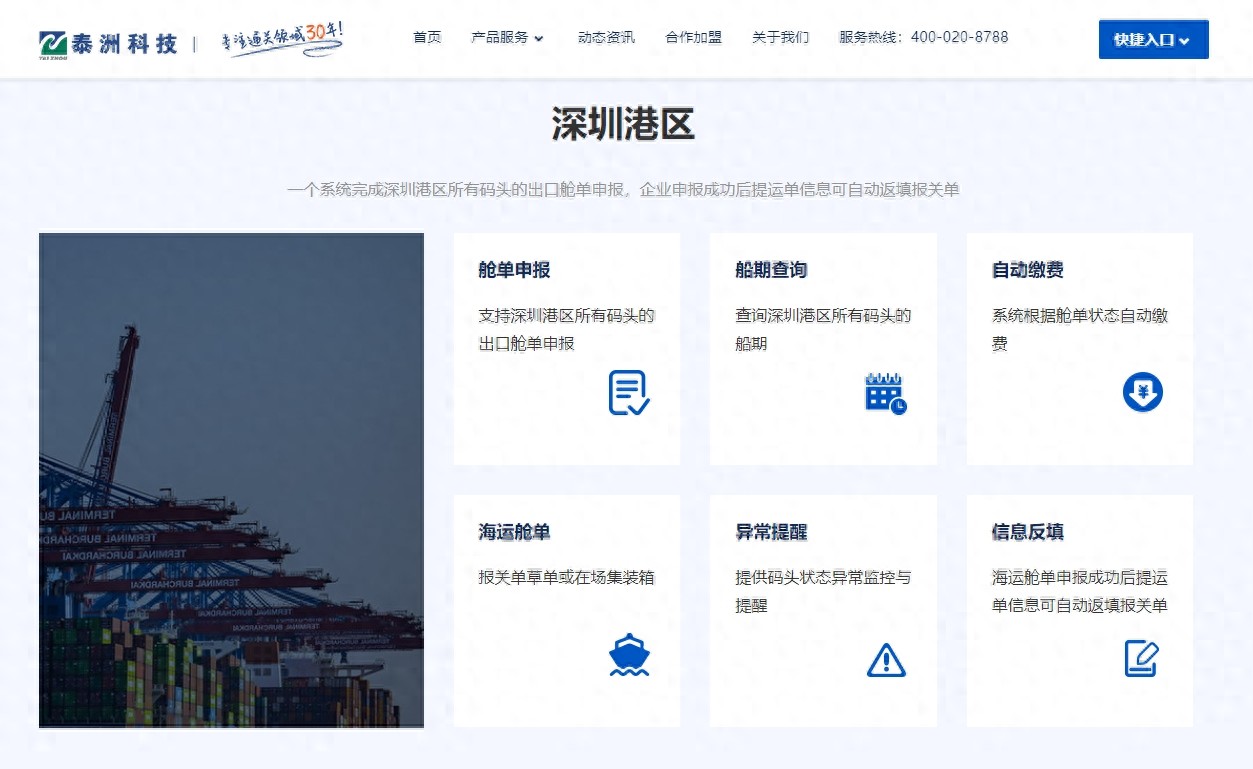The width and height of the screenshot is (1253, 769).
Task: Click the description 报关单草单或在场集装箱
Action: coord(566,577)
